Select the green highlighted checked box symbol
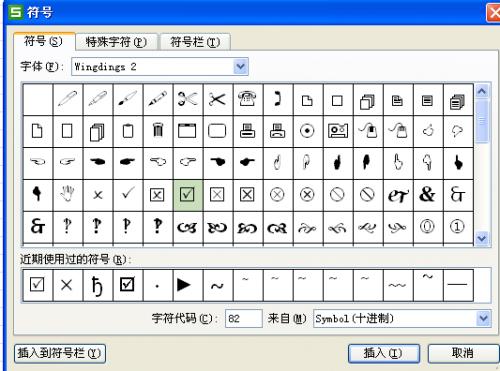 point(188,195)
